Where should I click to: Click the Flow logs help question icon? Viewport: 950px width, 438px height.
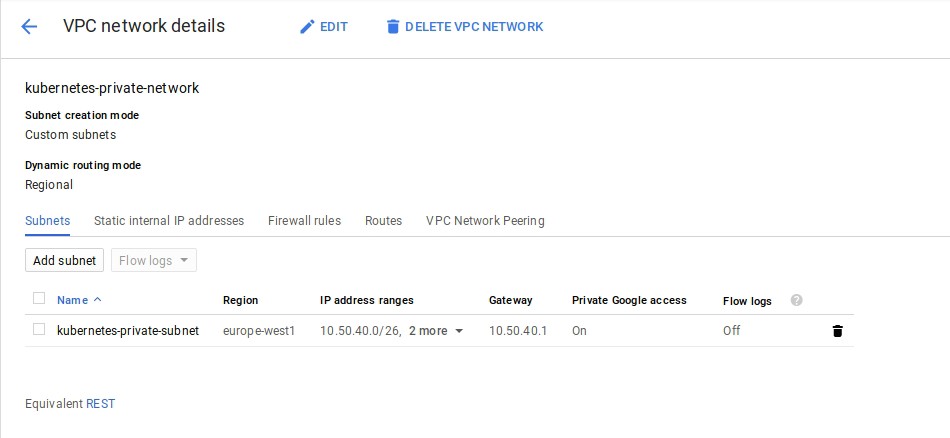click(796, 300)
